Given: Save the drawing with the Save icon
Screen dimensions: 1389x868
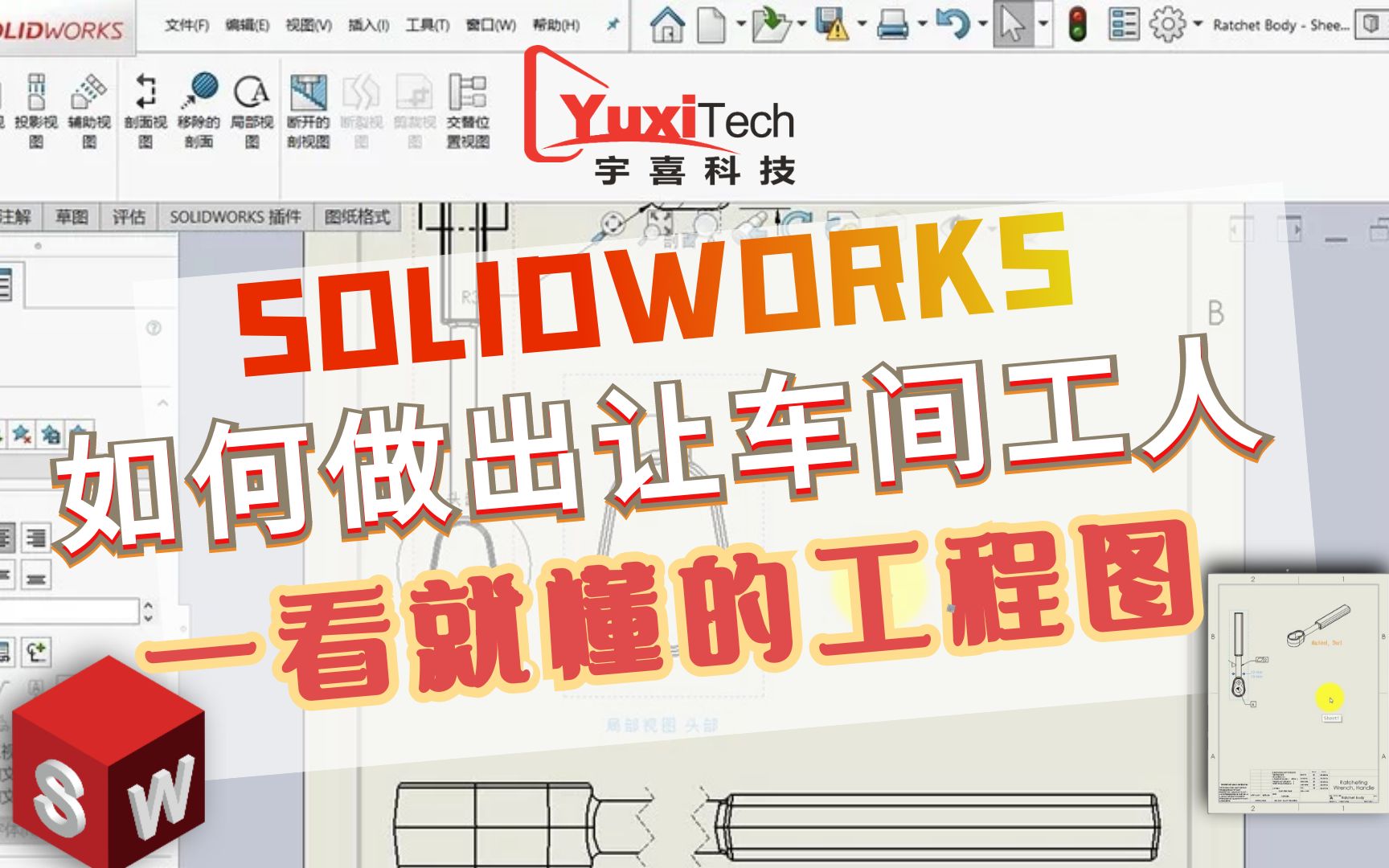Looking at the screenshot, I should tap(832, 24).
